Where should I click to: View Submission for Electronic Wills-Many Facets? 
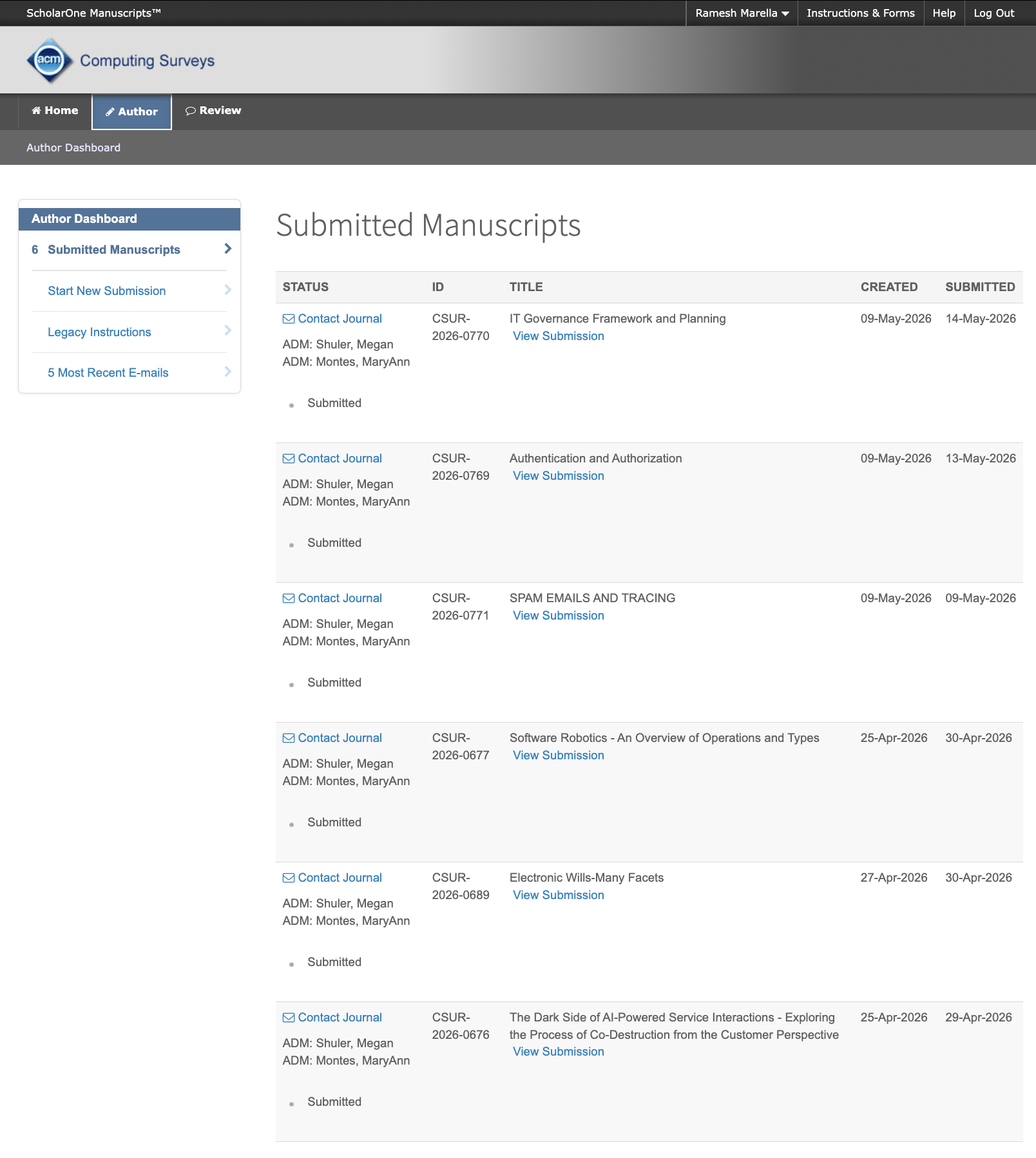click(x=558, y=895)
